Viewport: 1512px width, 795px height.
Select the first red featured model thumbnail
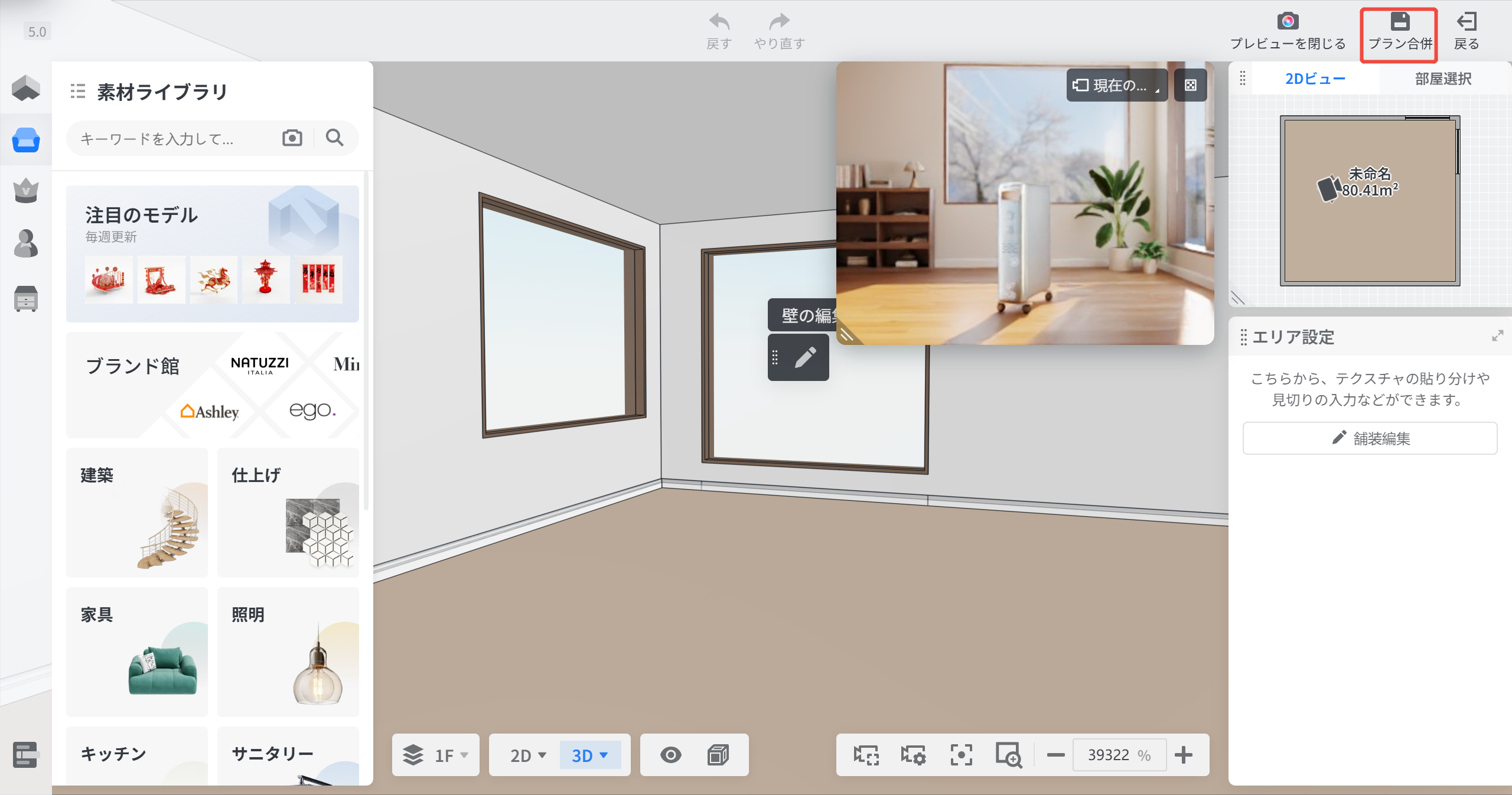coord(109,279)
